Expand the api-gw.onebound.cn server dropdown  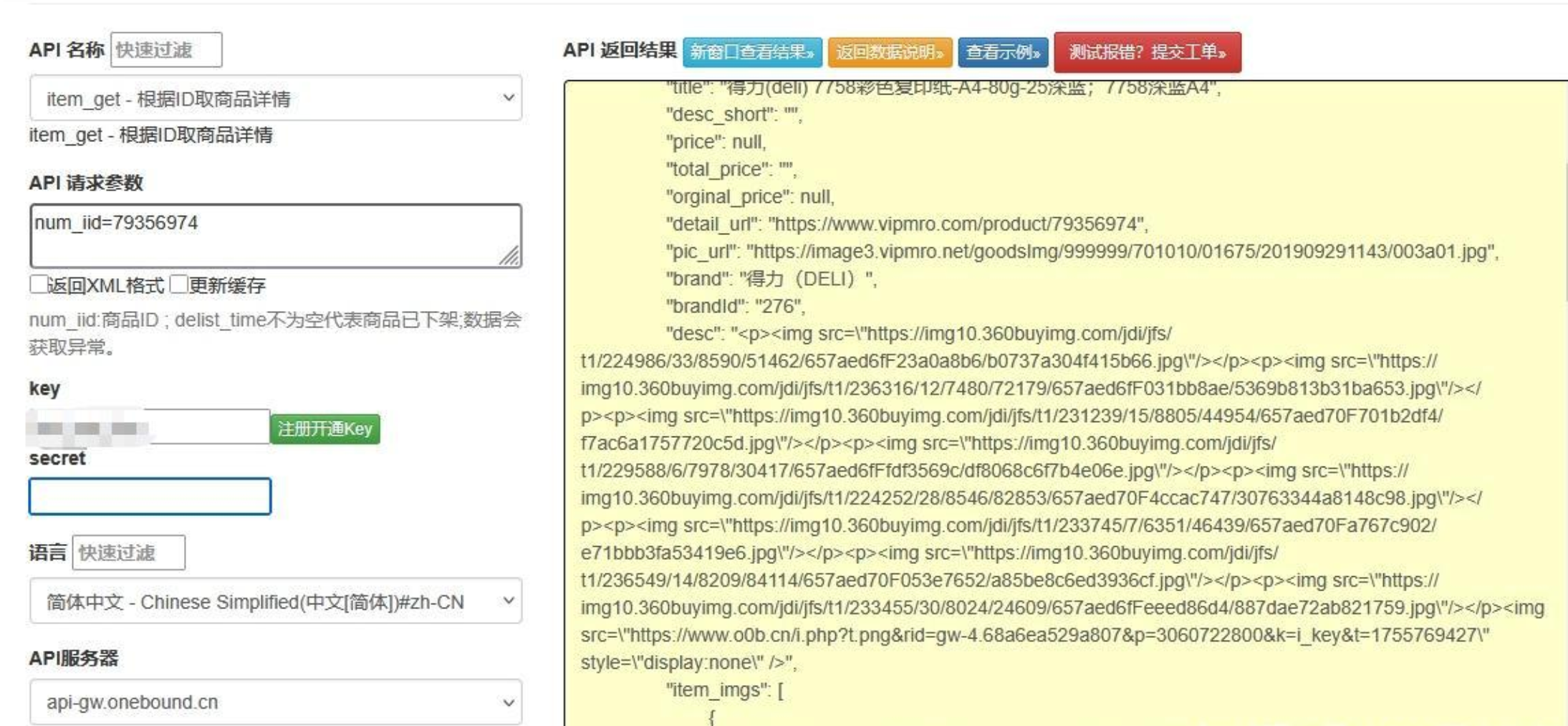click(276, 702)
